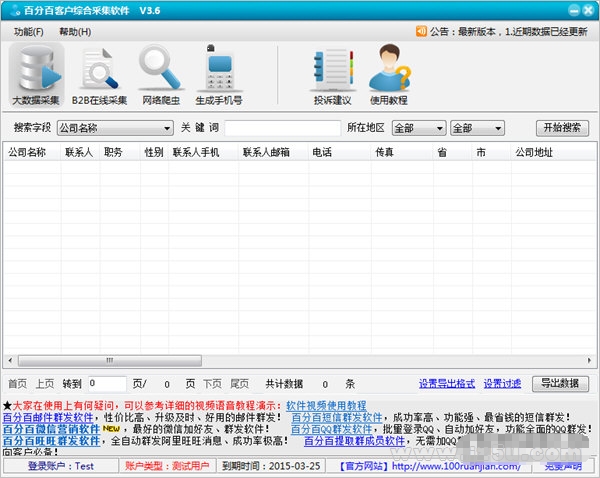Click the 职务 column header

point(120,152)
